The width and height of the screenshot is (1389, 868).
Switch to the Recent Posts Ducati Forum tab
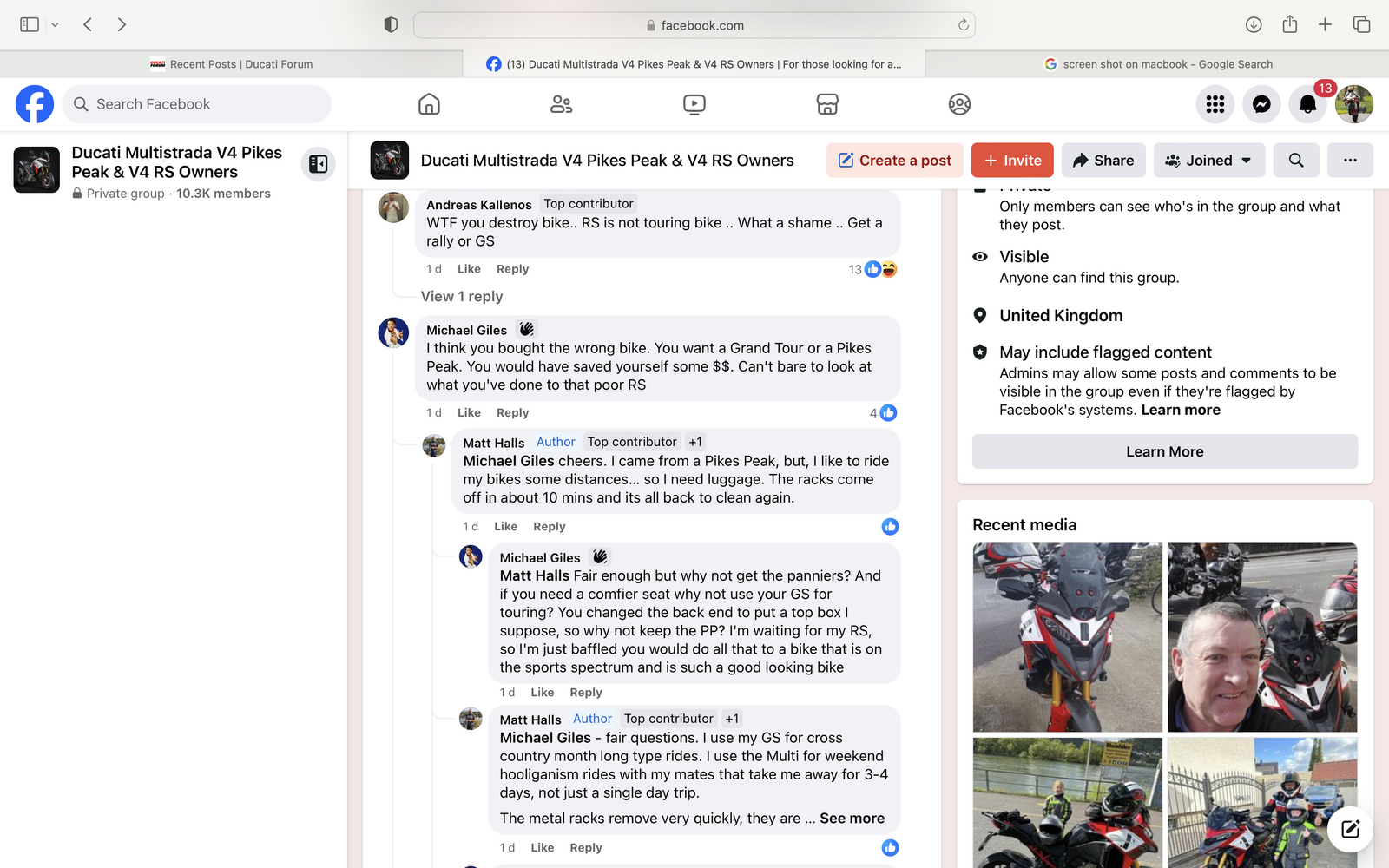pos(231,64)
